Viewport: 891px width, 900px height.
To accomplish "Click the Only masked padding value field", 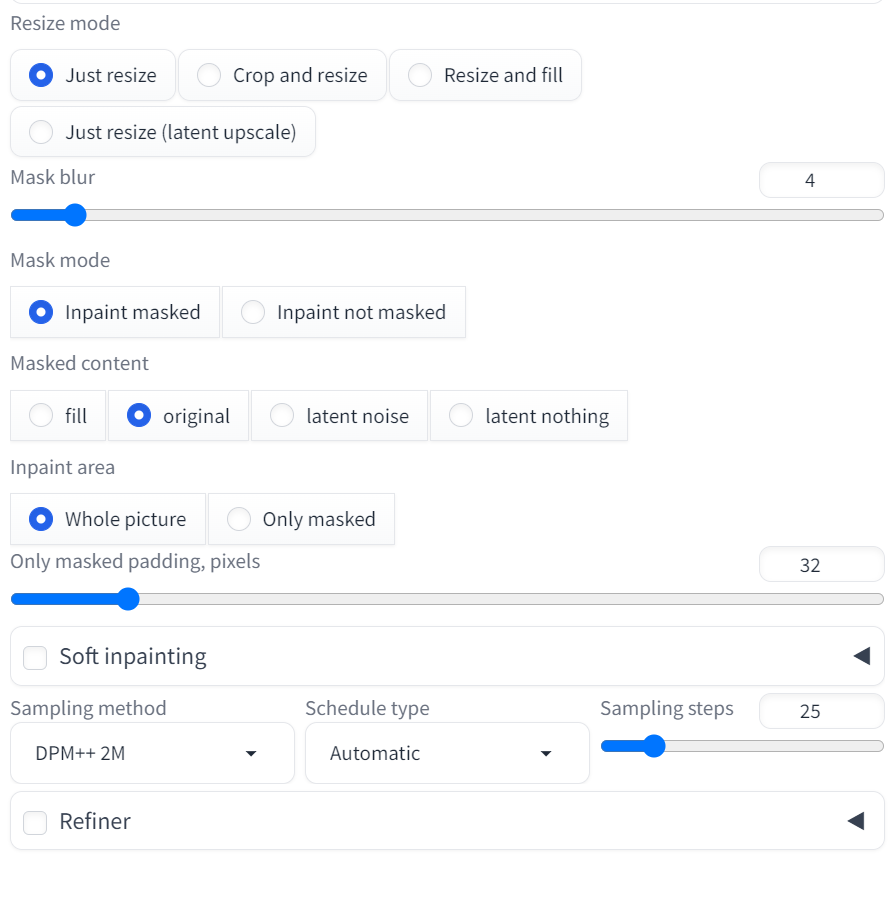I will (821, 564).
